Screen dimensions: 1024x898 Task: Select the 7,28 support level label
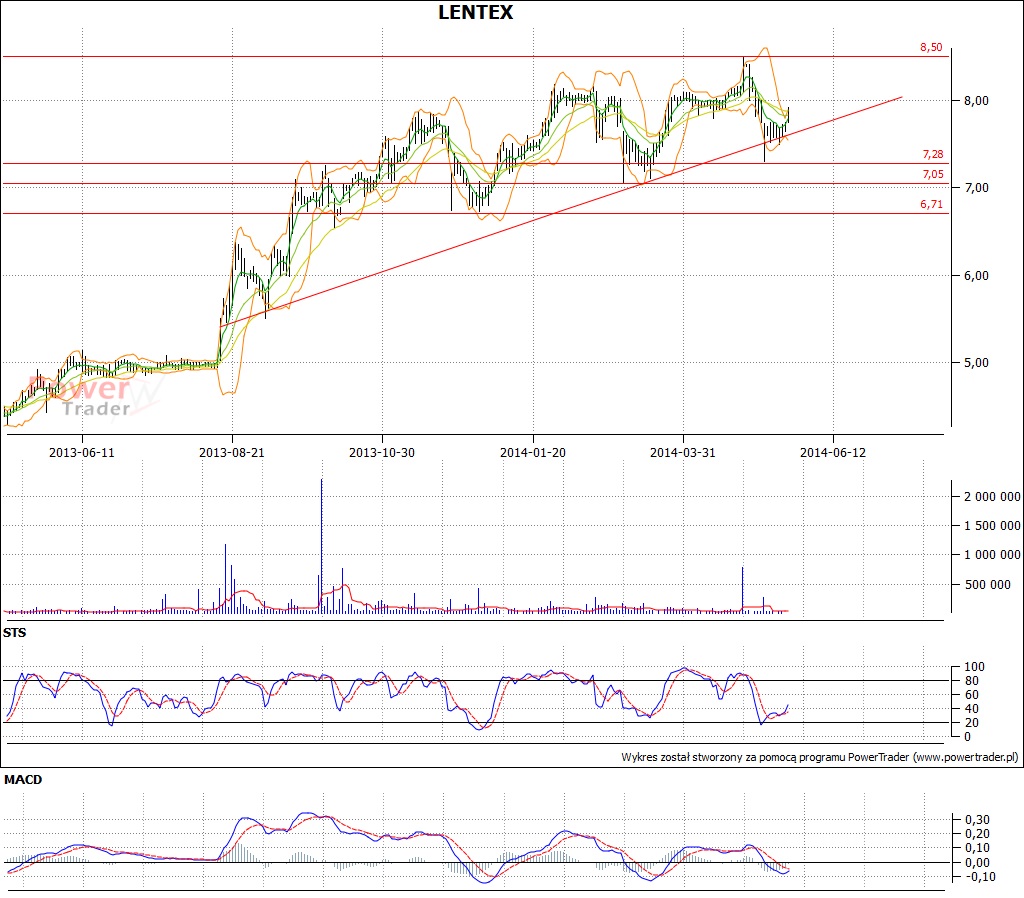[x=933, y=154]
